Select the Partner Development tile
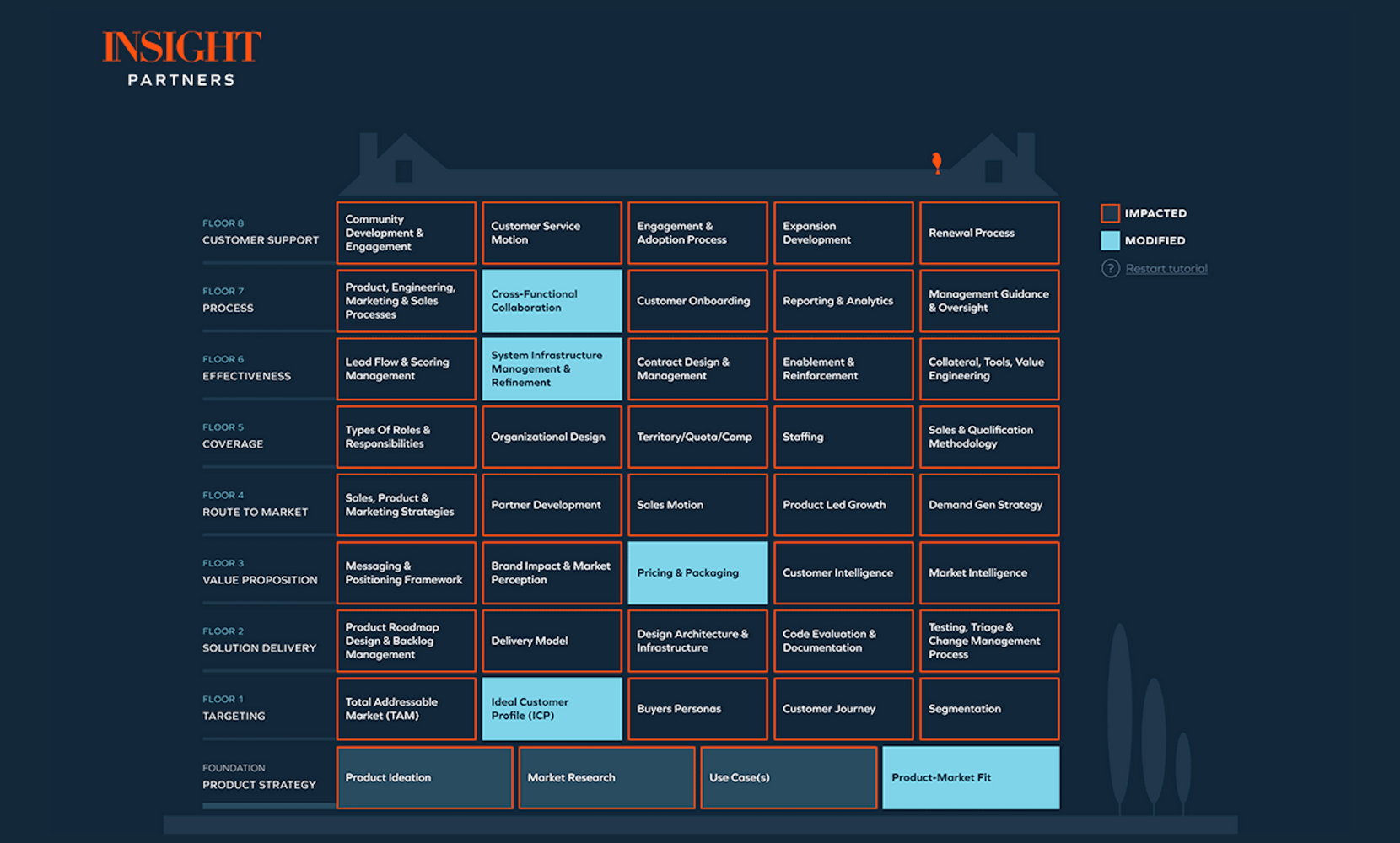Viewport: 1400px width, 843px height. pos(552,505)
